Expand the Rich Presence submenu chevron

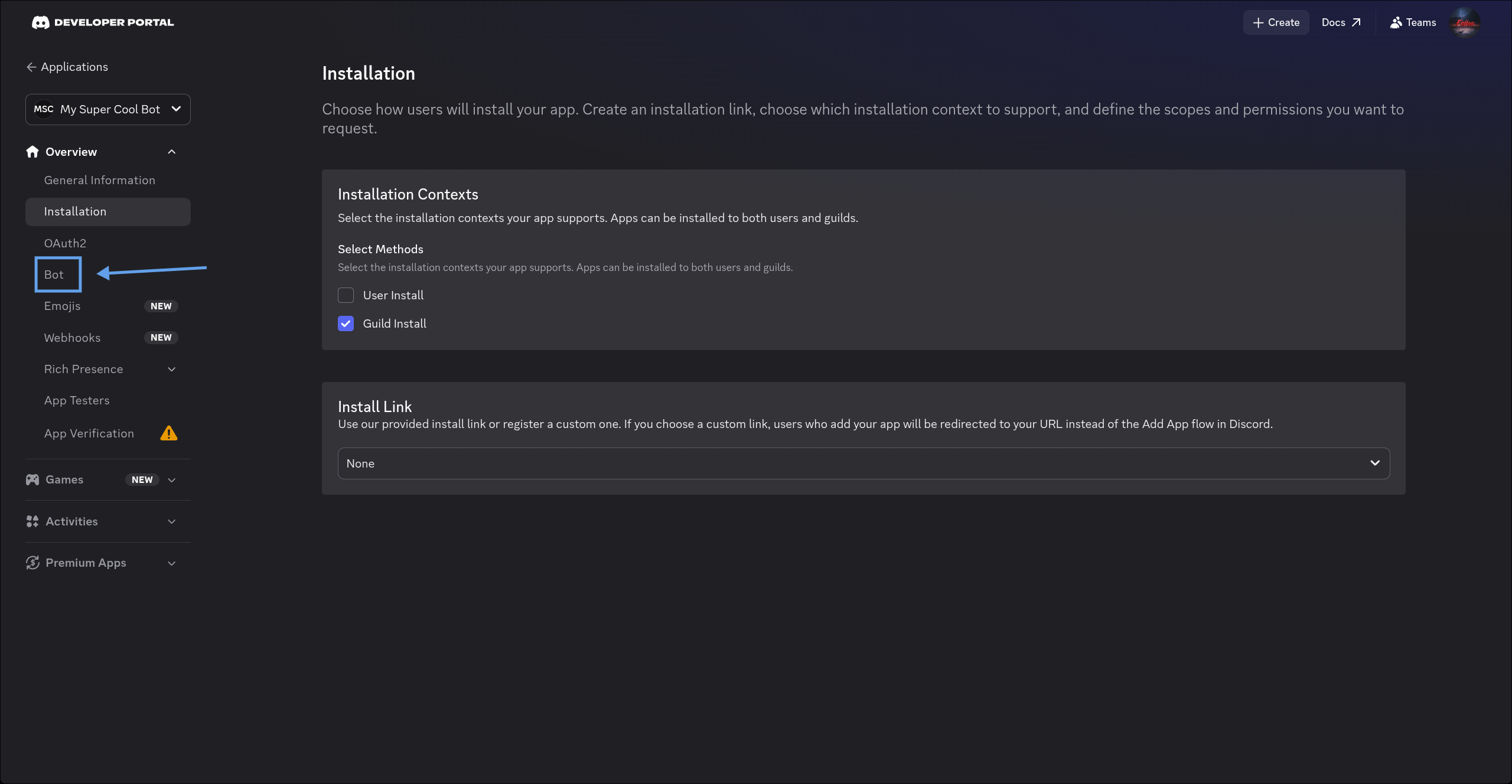click(172, 369)
